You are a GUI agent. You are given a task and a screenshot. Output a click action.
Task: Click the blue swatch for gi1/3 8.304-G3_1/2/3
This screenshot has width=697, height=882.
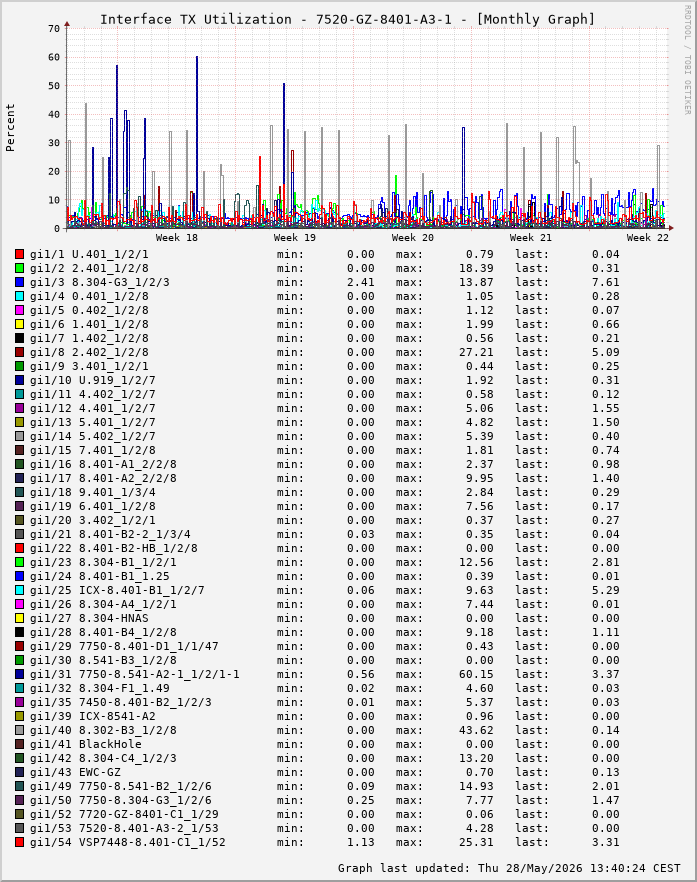pos(19,283)
